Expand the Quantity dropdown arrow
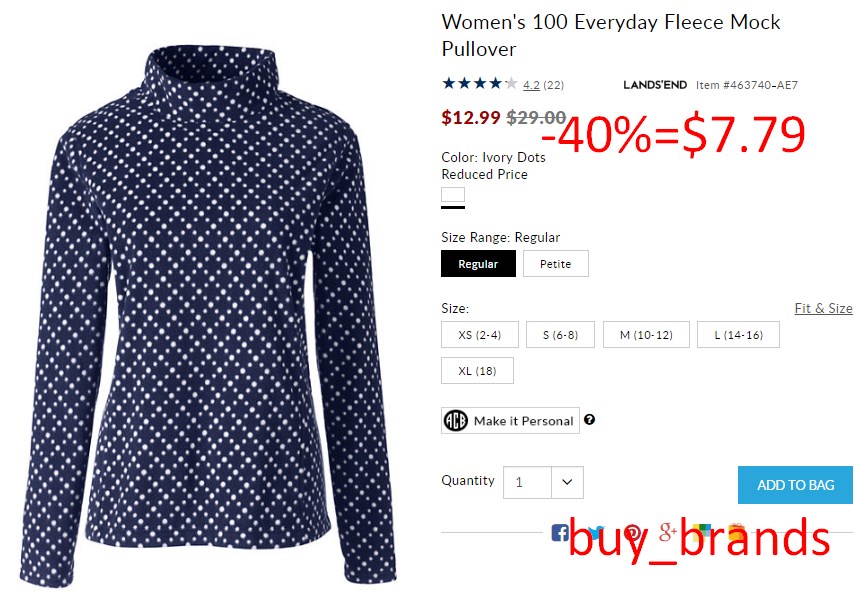Viewport: 854px width, 595px height. (567, 482)
